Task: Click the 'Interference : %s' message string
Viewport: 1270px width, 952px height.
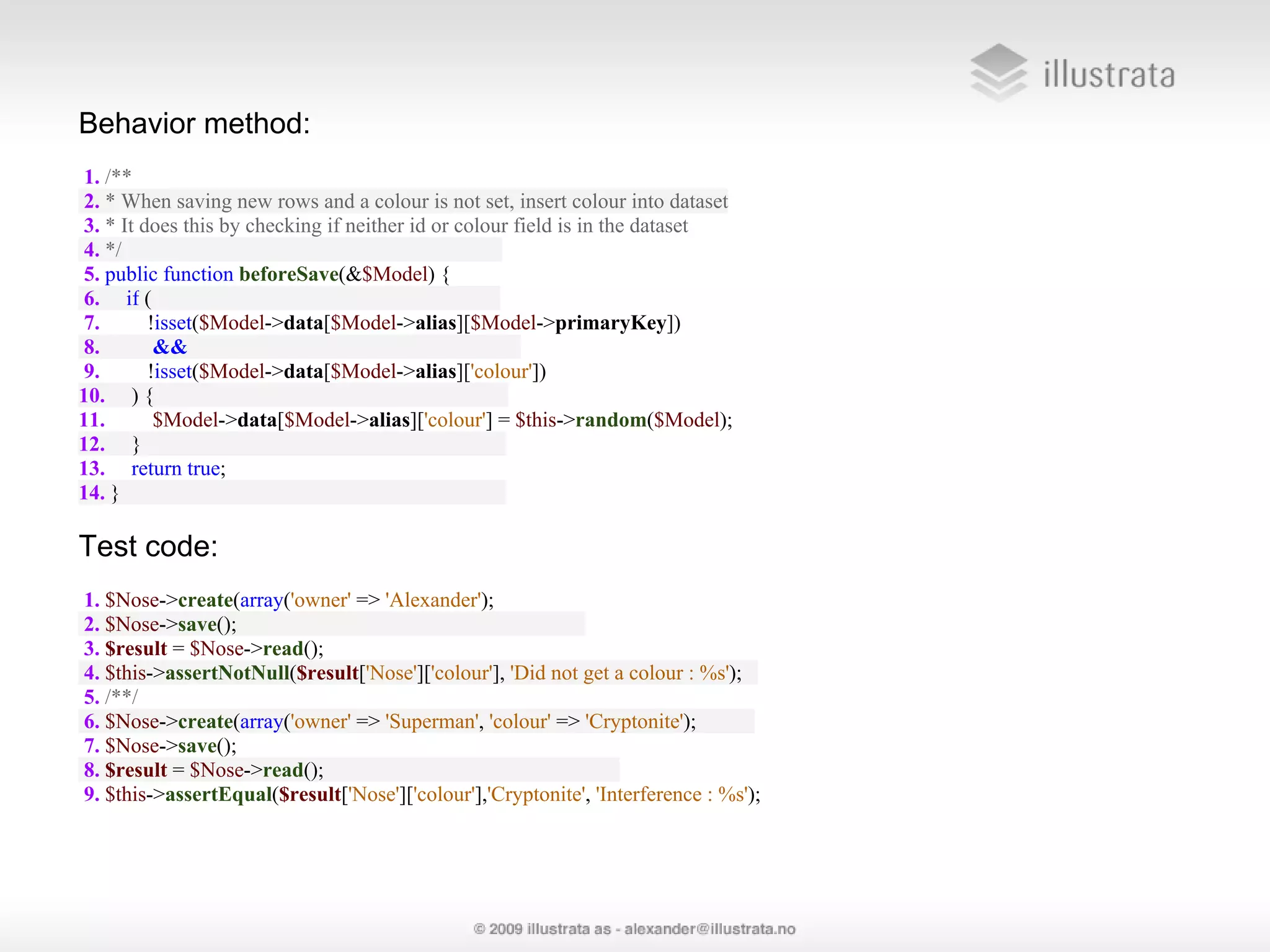Action: (670, 795)
